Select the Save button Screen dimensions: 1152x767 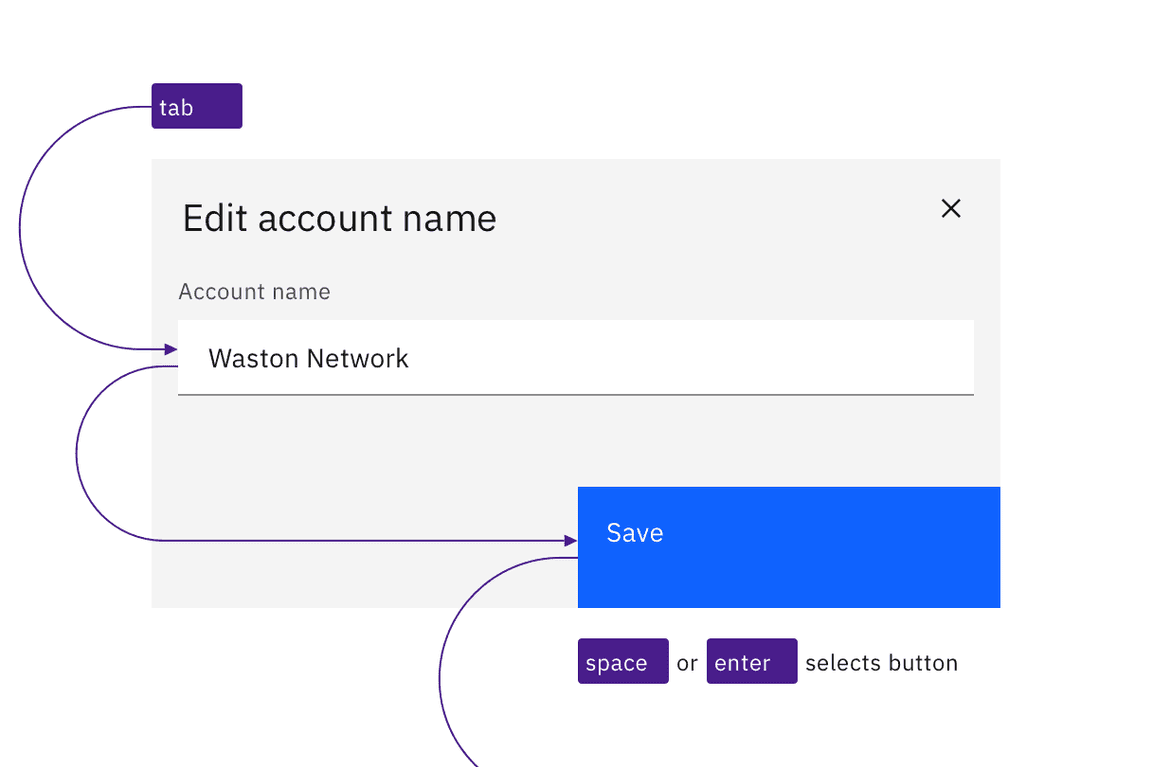tap(788, 546)
